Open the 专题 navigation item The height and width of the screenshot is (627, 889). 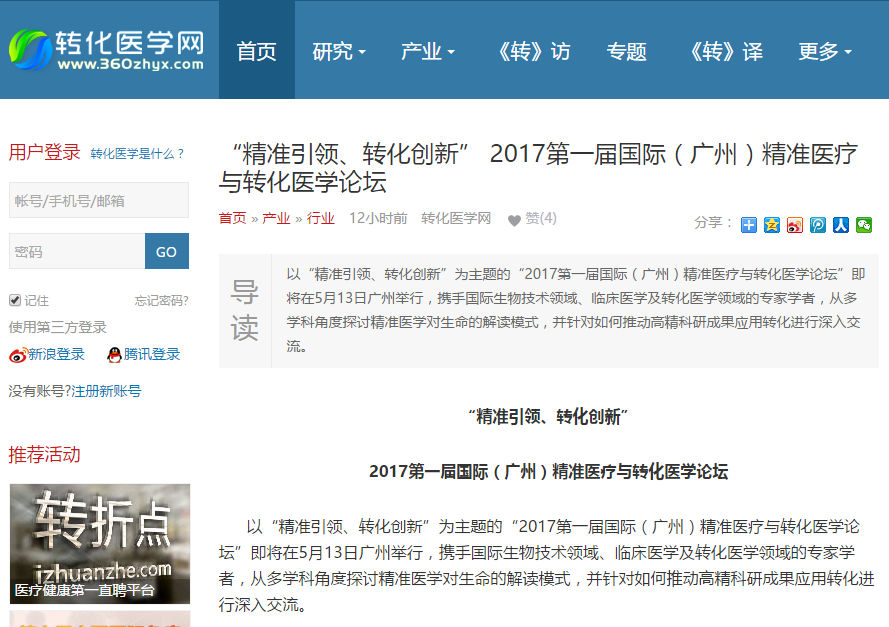pyautogui.click(x=627, y=51)
